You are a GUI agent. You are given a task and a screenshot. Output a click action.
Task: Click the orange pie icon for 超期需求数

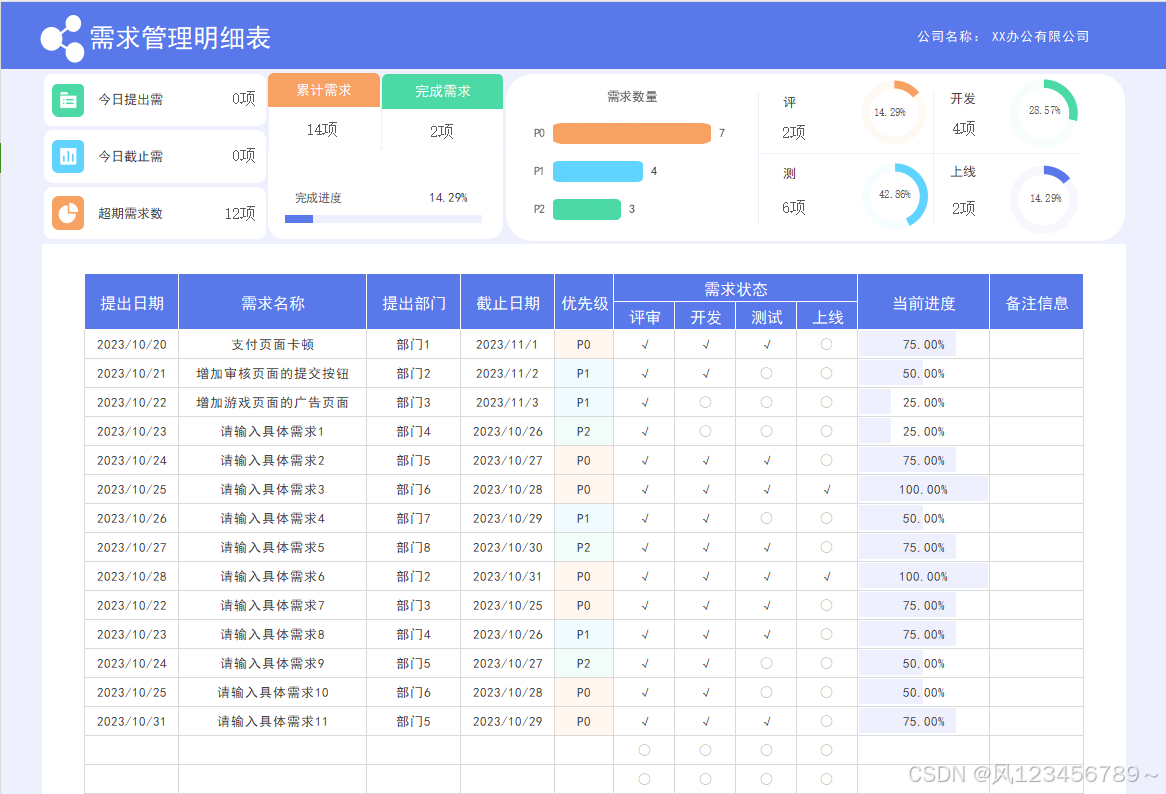[x=68, y=213]
